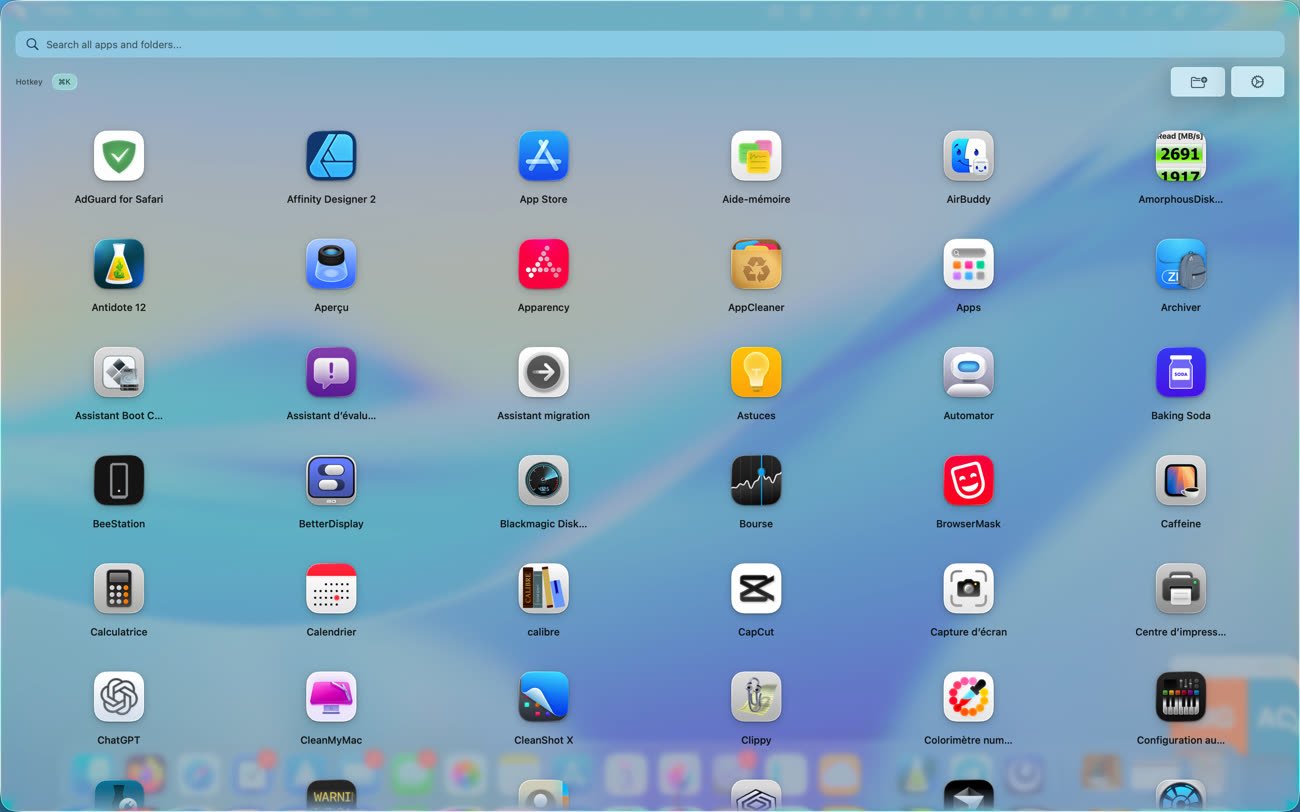Launch Affinity Designer 2
Viewport: 1300px width, 812px height.
331,156
